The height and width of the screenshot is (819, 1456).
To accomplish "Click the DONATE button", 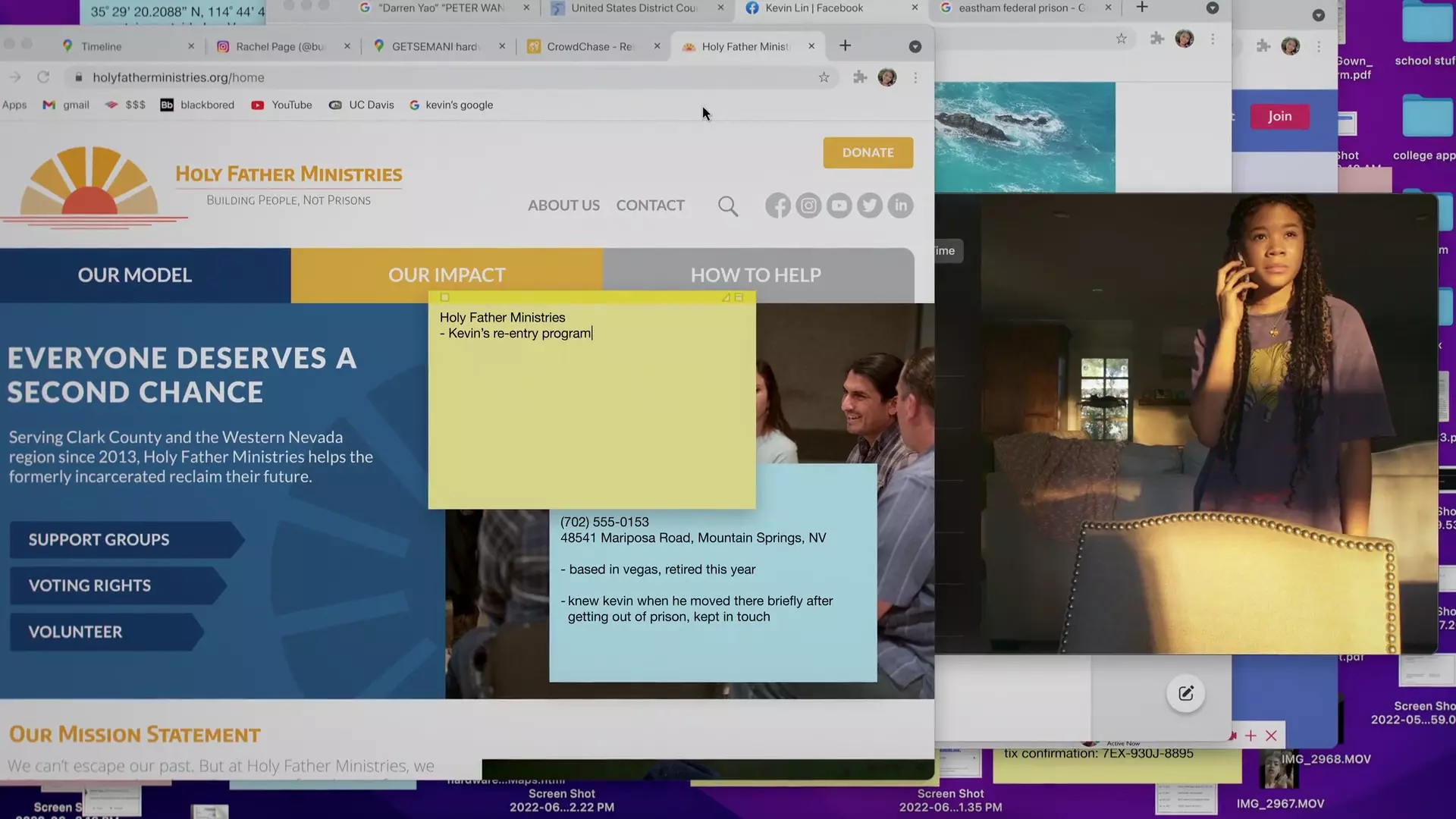I will [868, 152].
